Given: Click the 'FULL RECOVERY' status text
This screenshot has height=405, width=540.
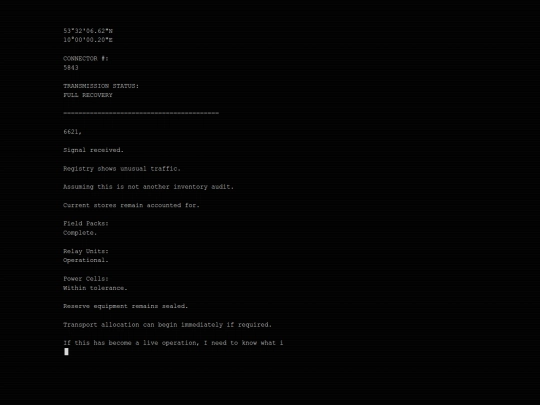Looking at the screenshot, I should pos(88,95).
